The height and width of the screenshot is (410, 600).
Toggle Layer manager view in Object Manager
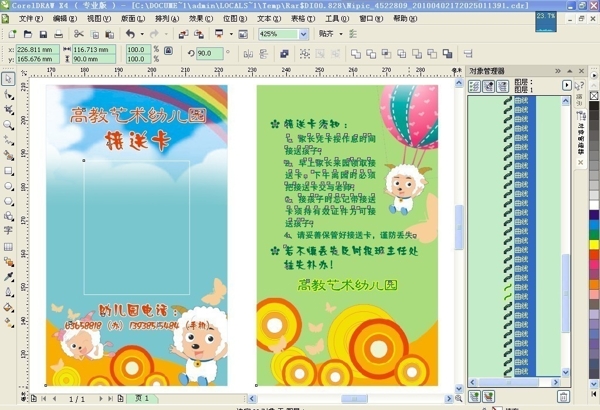pyautogui.click(x=502, y=86)
